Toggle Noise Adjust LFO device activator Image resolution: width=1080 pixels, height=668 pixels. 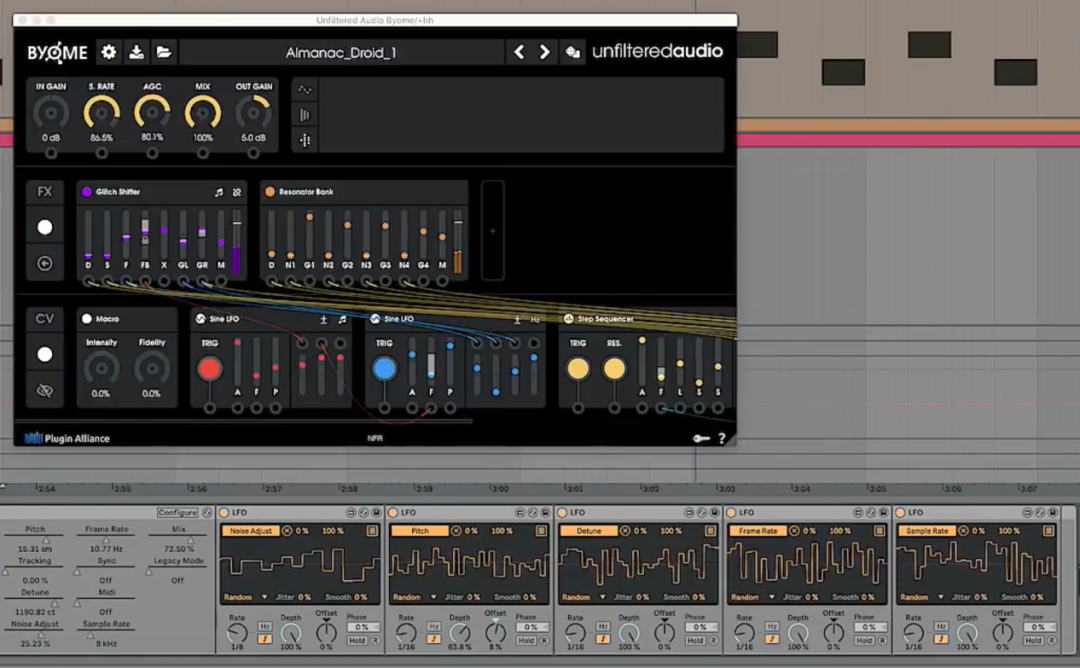coord(224,512)
